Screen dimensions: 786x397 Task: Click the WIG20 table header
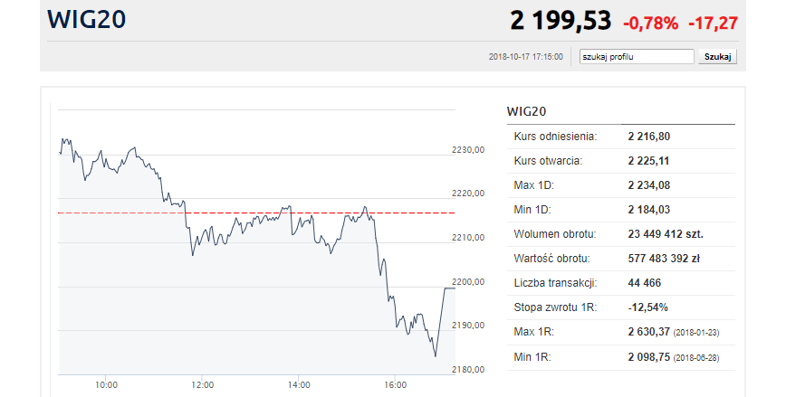point(526,111)
